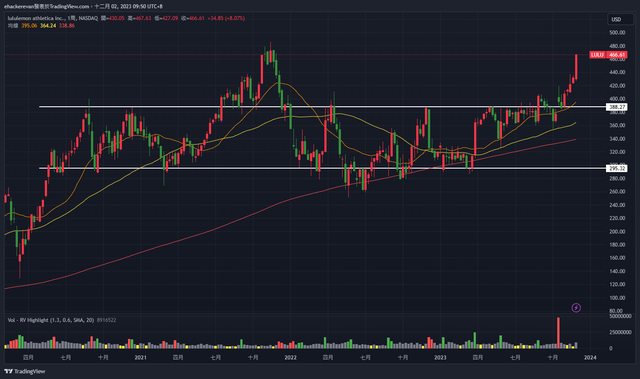Click the 2021 label on time axis

point(140,357)
